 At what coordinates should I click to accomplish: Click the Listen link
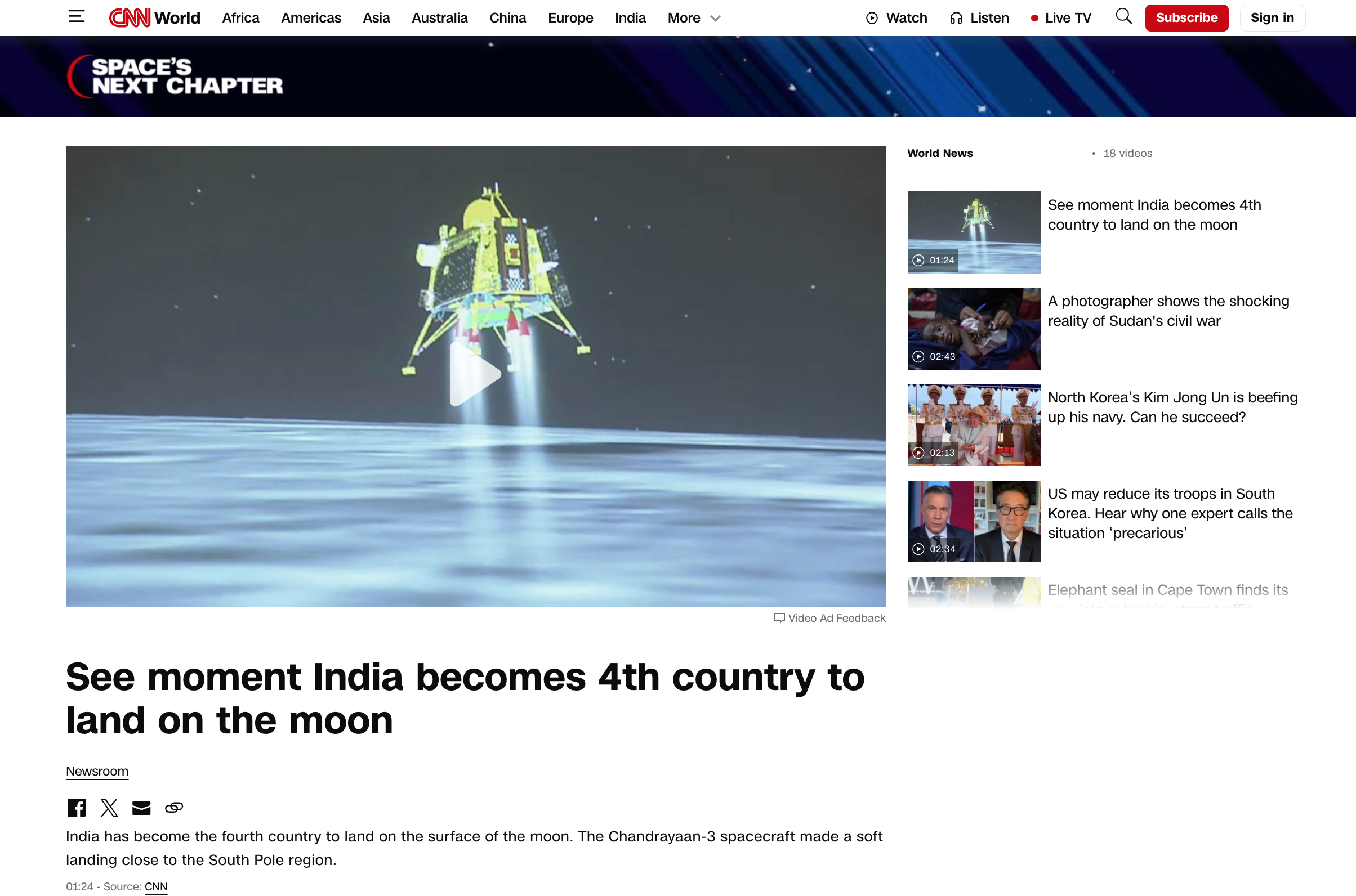coord(979,18)
